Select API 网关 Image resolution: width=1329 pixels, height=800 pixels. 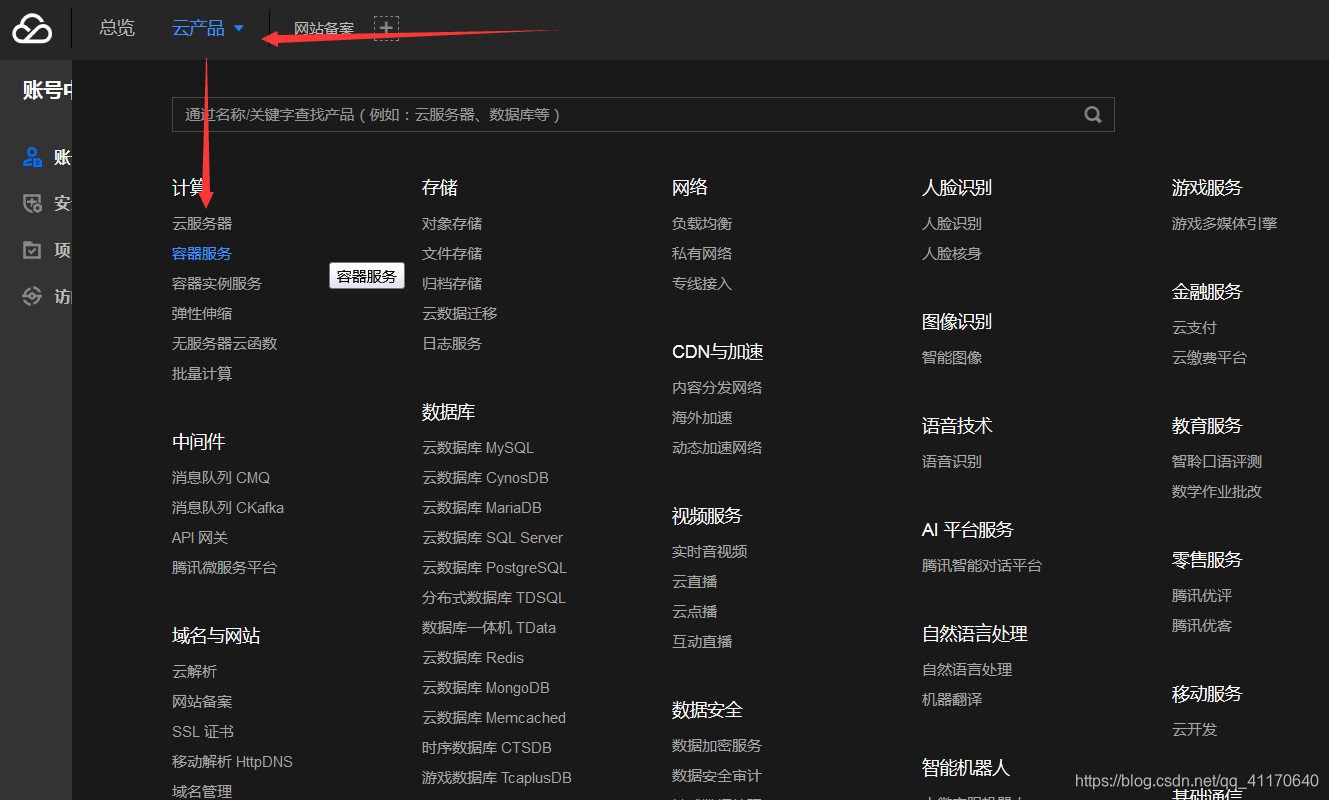pyautogui.click(x=200, y=538)
